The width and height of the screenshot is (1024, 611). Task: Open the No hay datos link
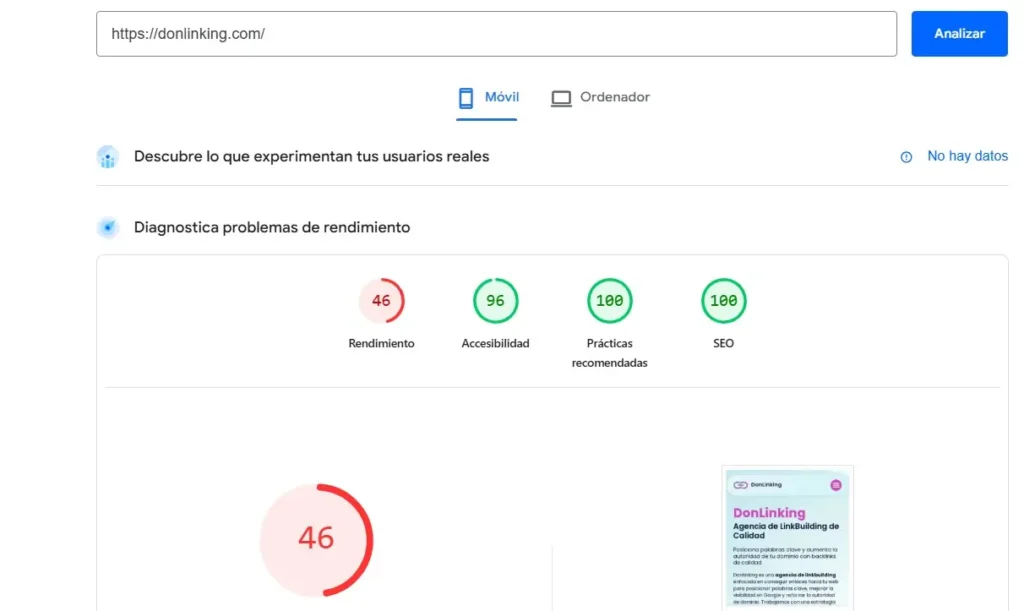click(x=967, y=156)
